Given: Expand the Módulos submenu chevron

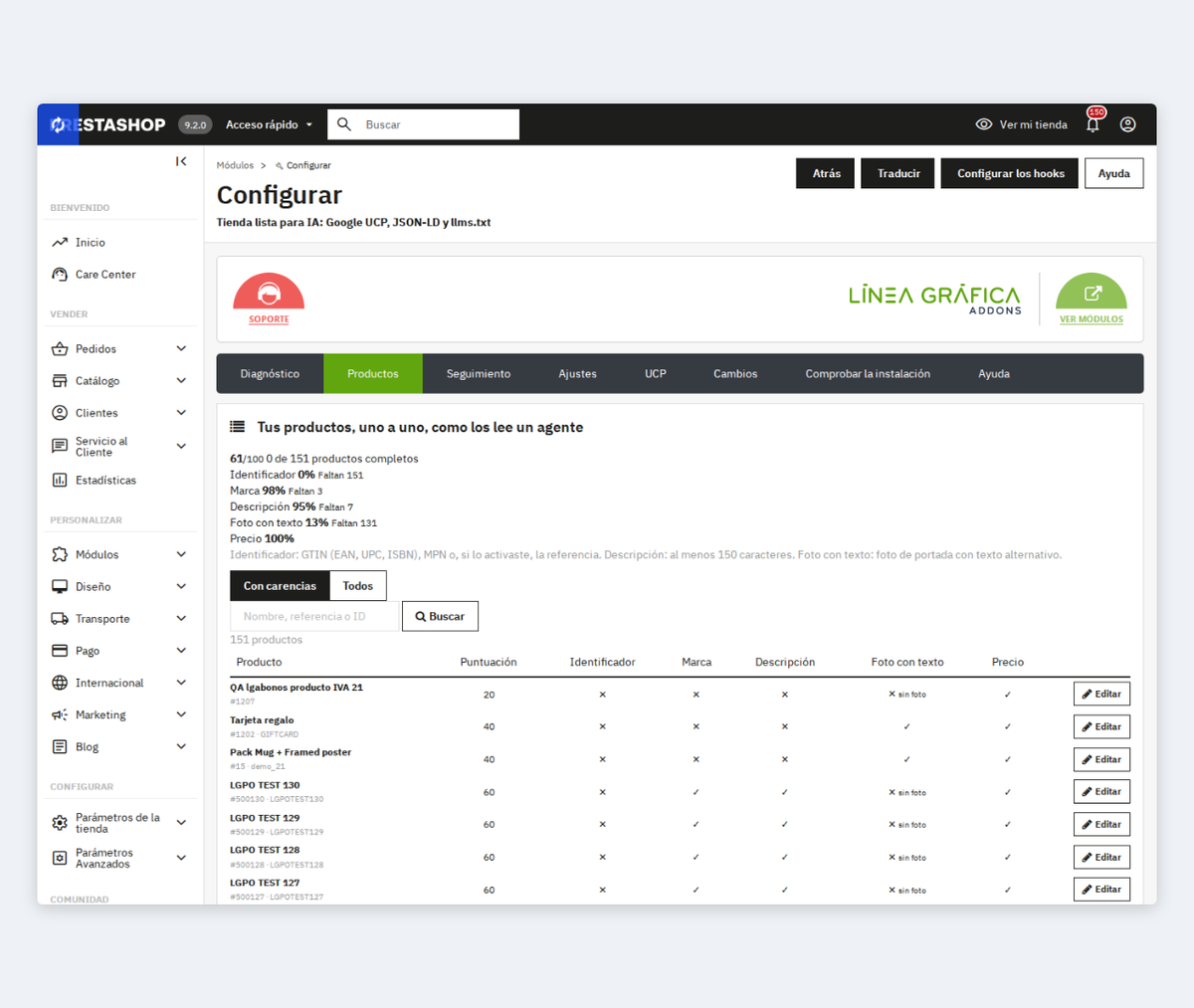Looking at the screenshot, I should [x=181, y=554].
